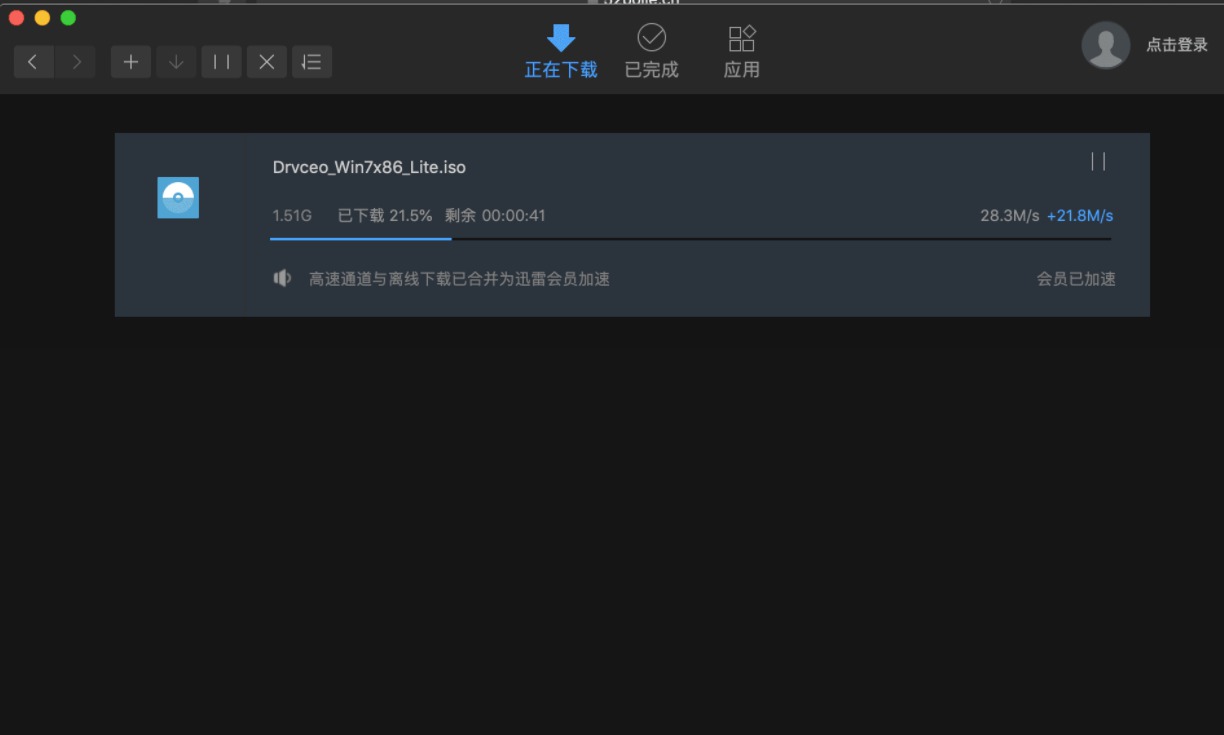Go back with the left arrow button
This screenshot has width=1224, height=735.
(x=34, y=62)
